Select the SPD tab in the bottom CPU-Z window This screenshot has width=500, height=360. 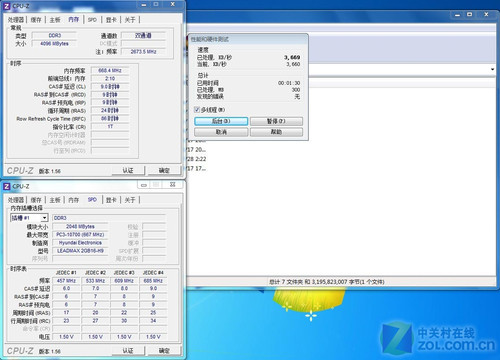92,200
